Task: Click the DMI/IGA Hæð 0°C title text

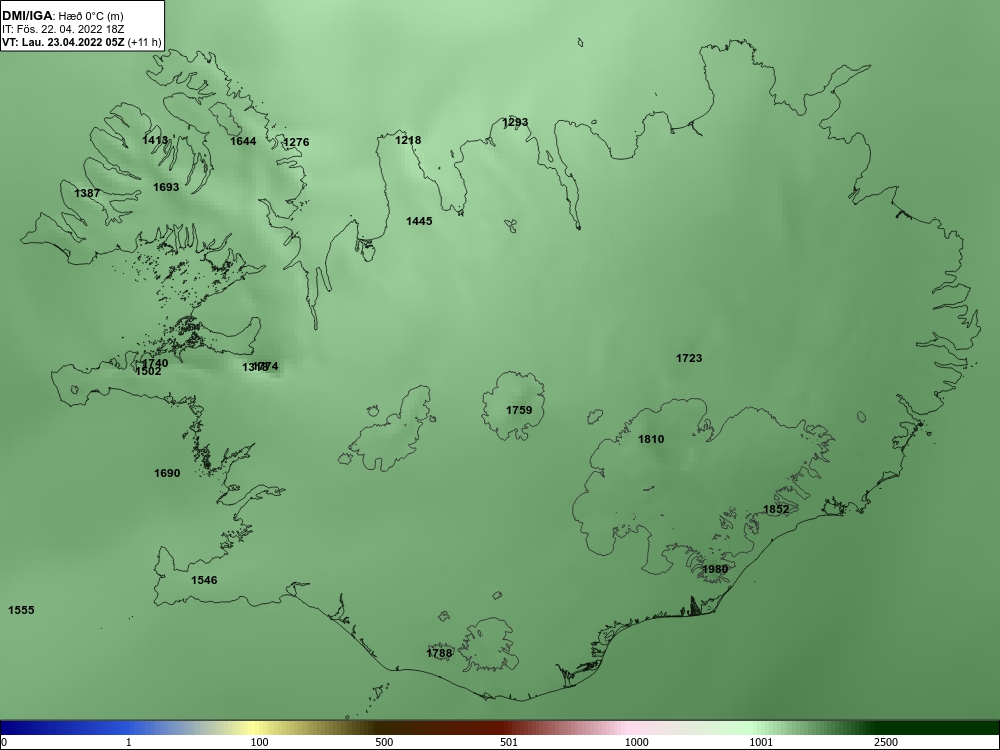Action: pos(62,17)
